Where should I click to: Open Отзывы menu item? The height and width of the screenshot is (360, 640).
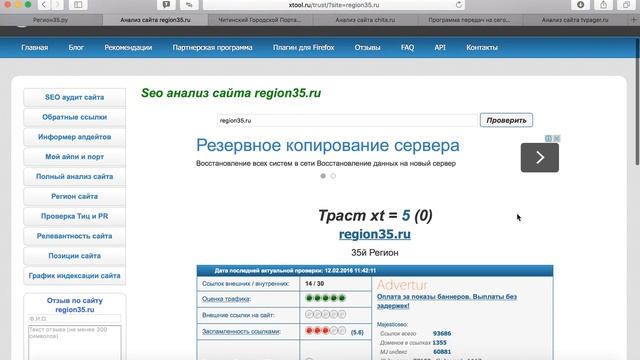click(367, 47)
